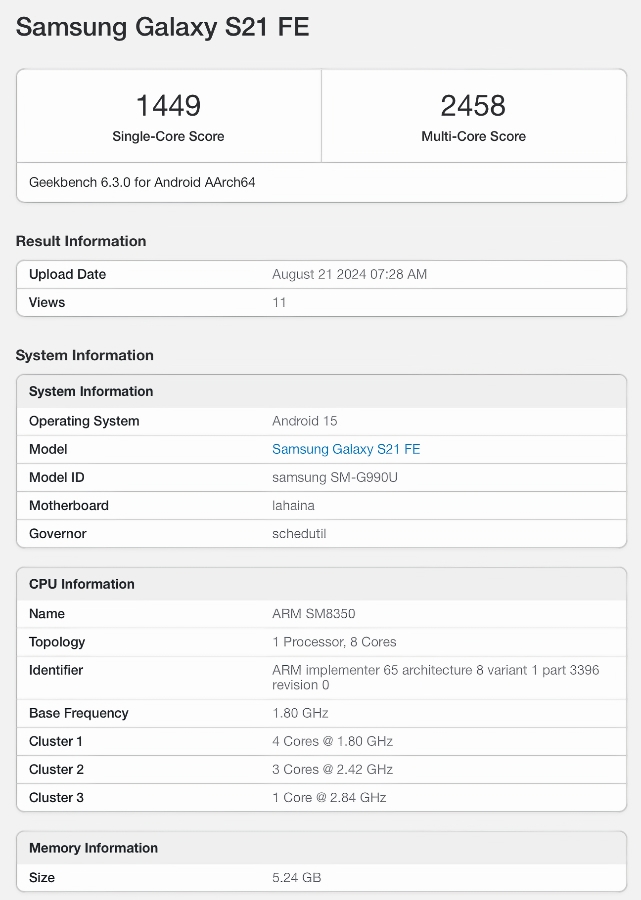Select the Android 15 operating system value
The image size is (641, 900).
[x=305, y=421]
